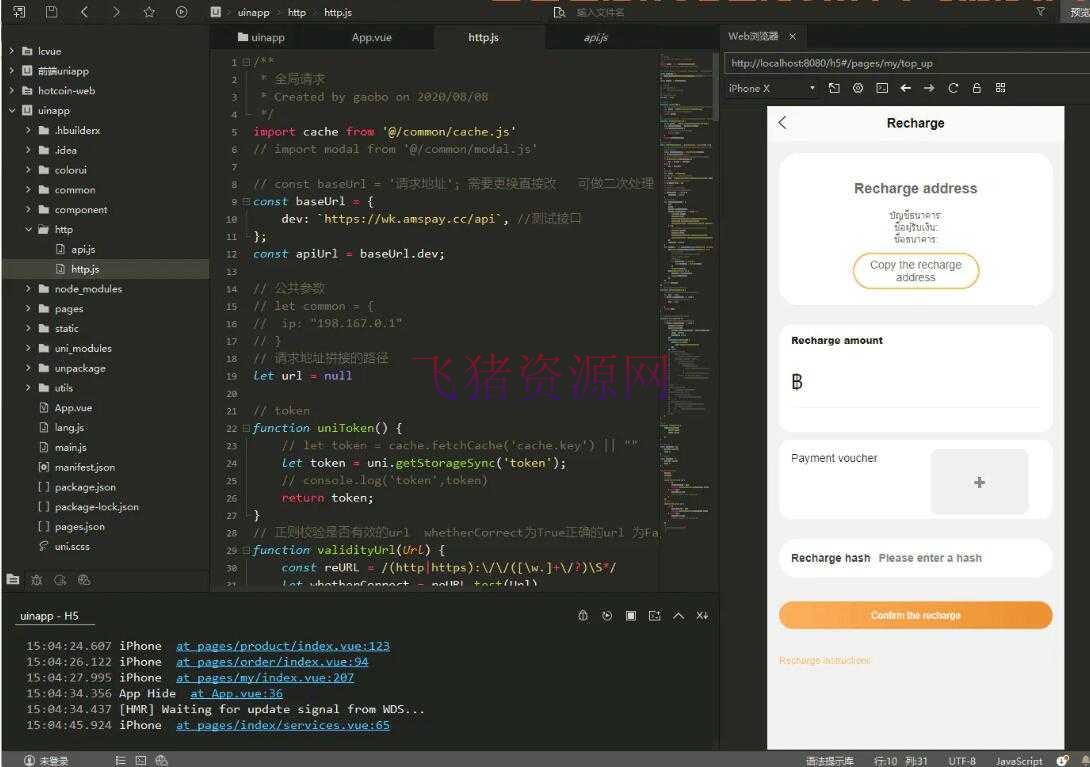The height and width of the screenshot is (767, 1090).
Task: Click the http breadcrumb segment
Action: (x=297, y=13)
